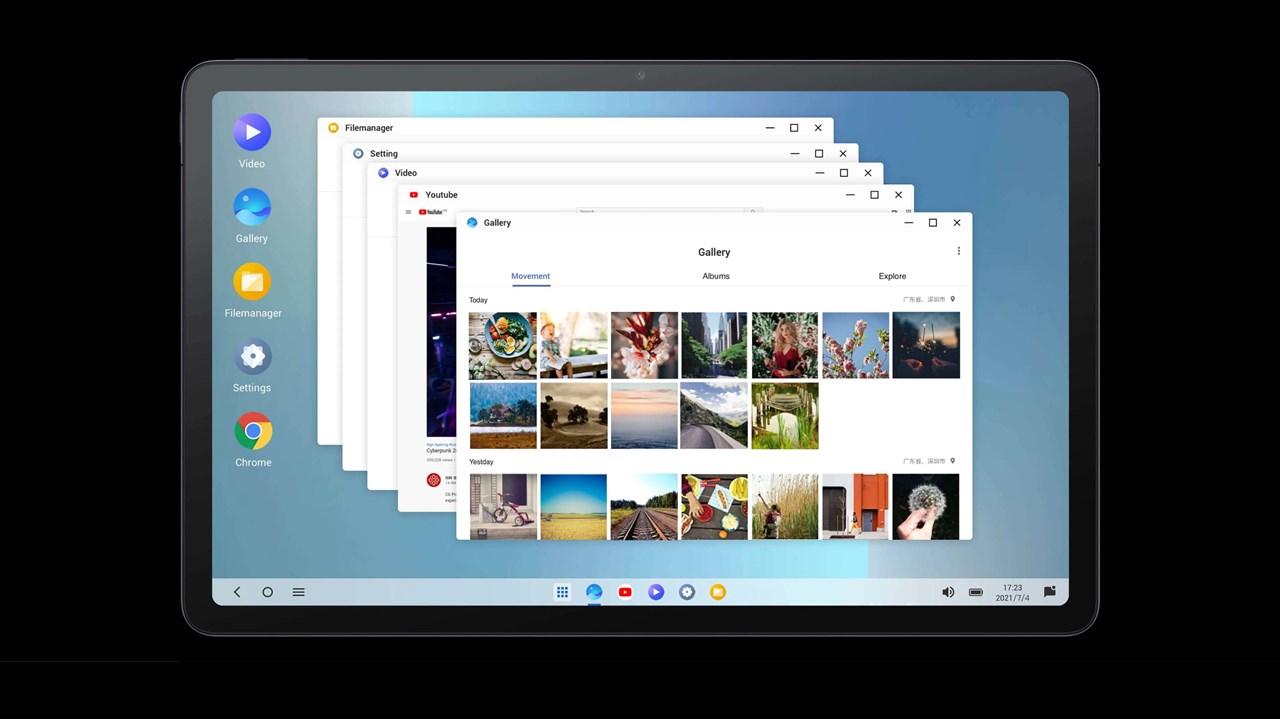Open Filemanager from the desktop

pyautogui.click(x=251, y=281)
